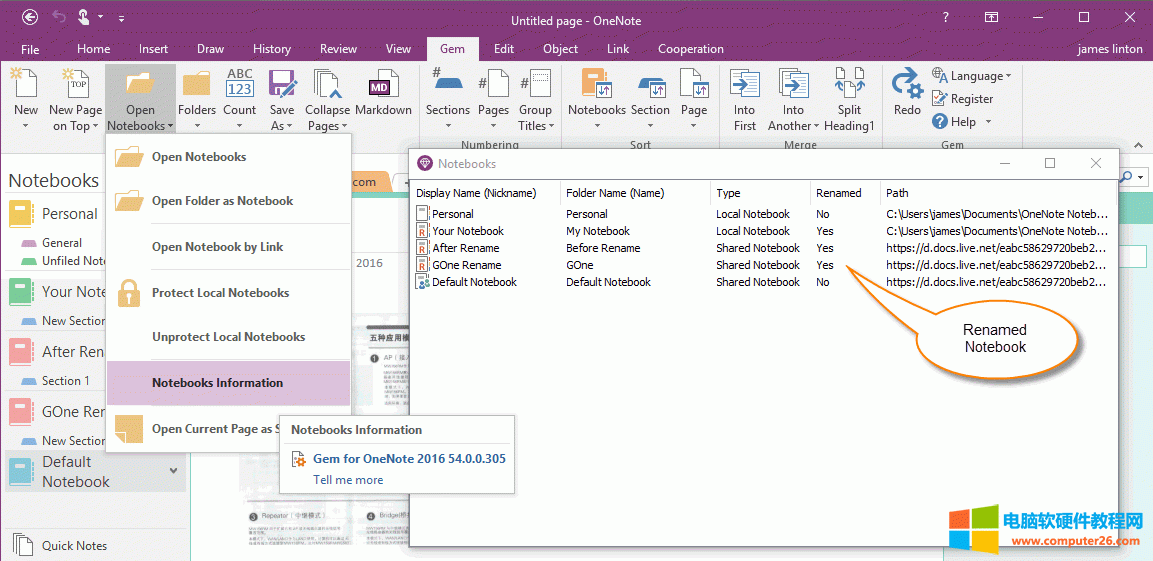
Task: Click the Tell me more link
Action: (348, 480)
